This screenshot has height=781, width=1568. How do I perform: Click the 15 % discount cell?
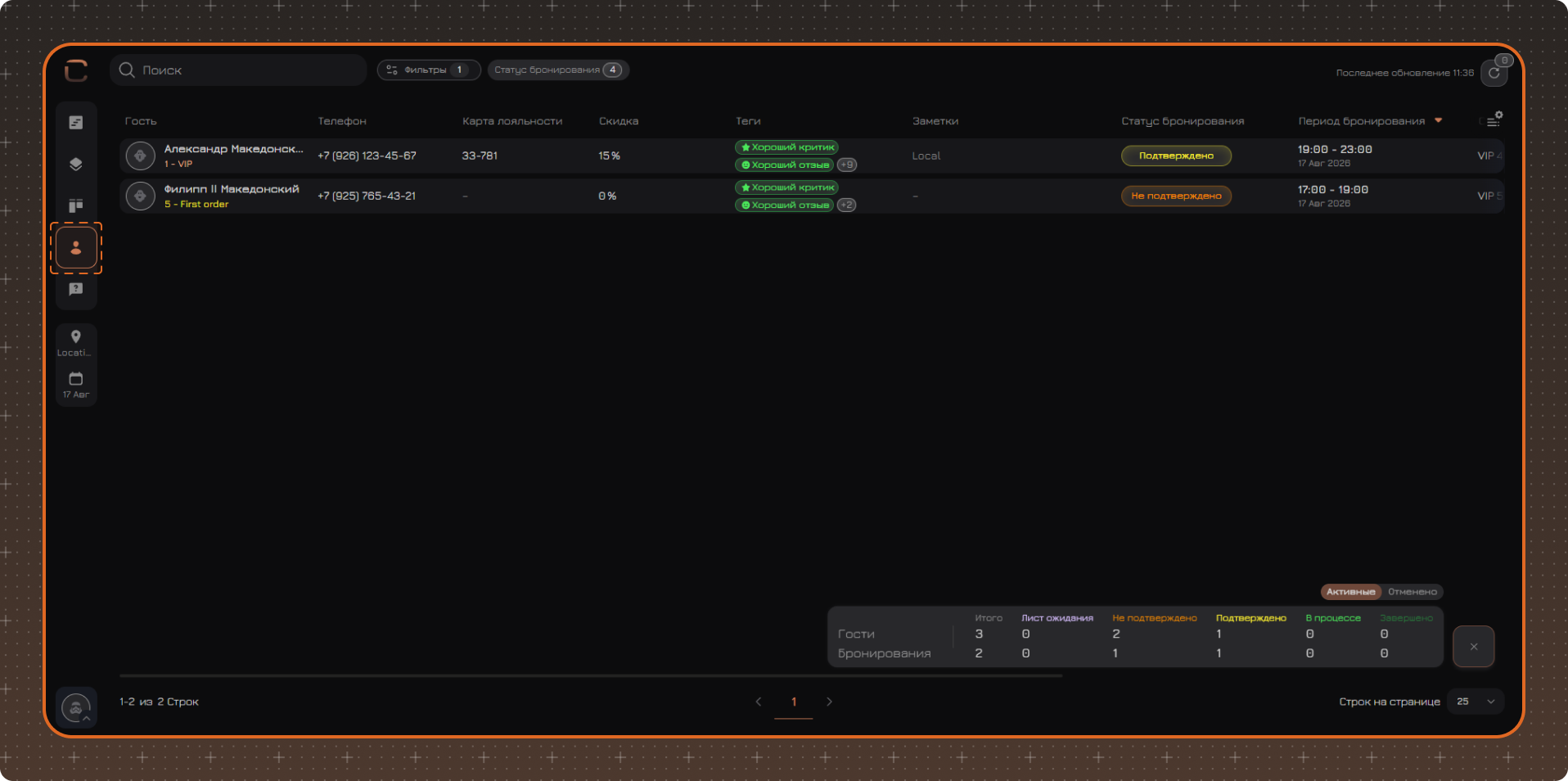coord(609,156)
